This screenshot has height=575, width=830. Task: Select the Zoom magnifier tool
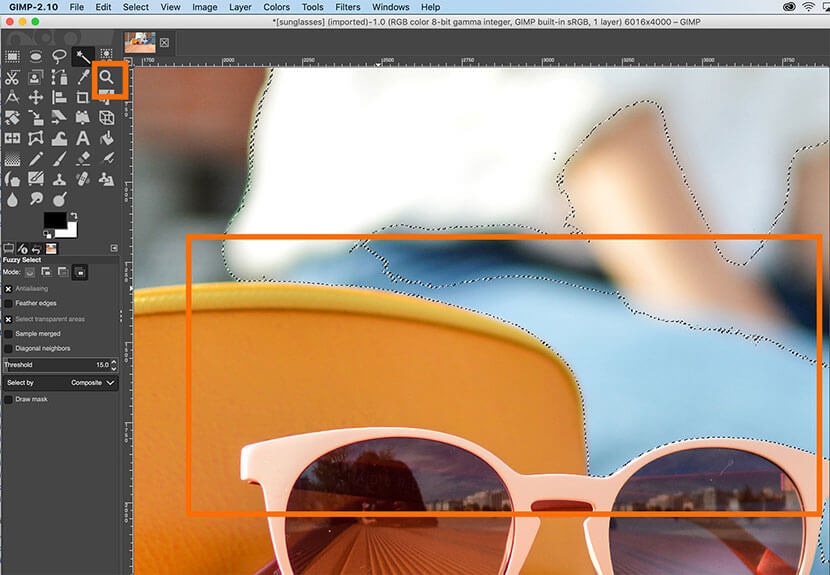(107, 77)
